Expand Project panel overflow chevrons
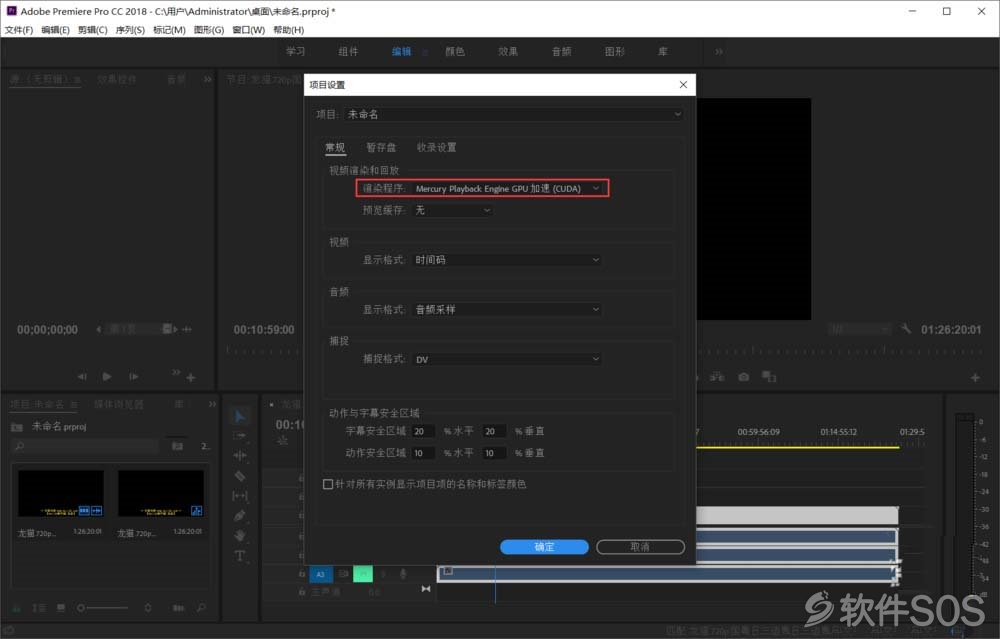 tap(212, 404)
